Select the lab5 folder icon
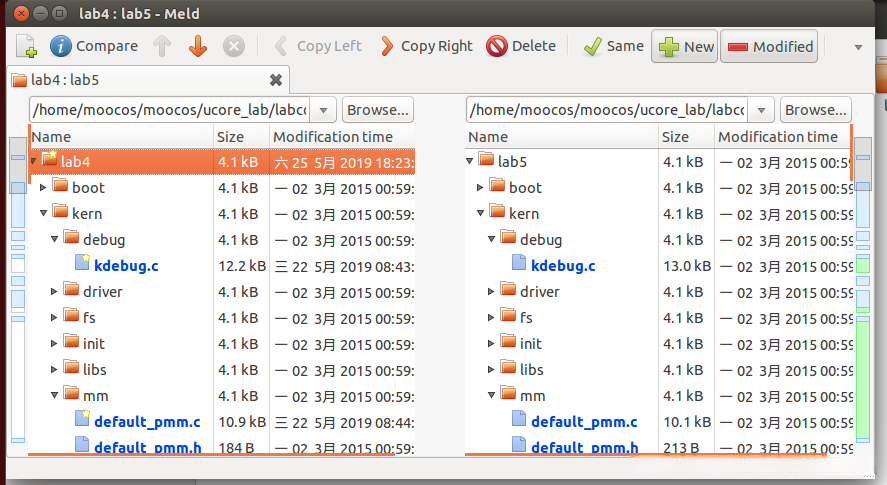This screenshot has height=485, width=887. tap(486, 159)
